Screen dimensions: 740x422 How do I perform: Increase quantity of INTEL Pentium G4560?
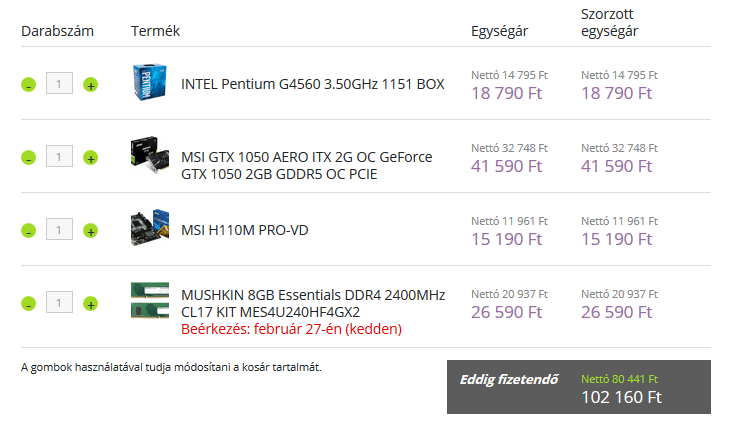point(91,84)
